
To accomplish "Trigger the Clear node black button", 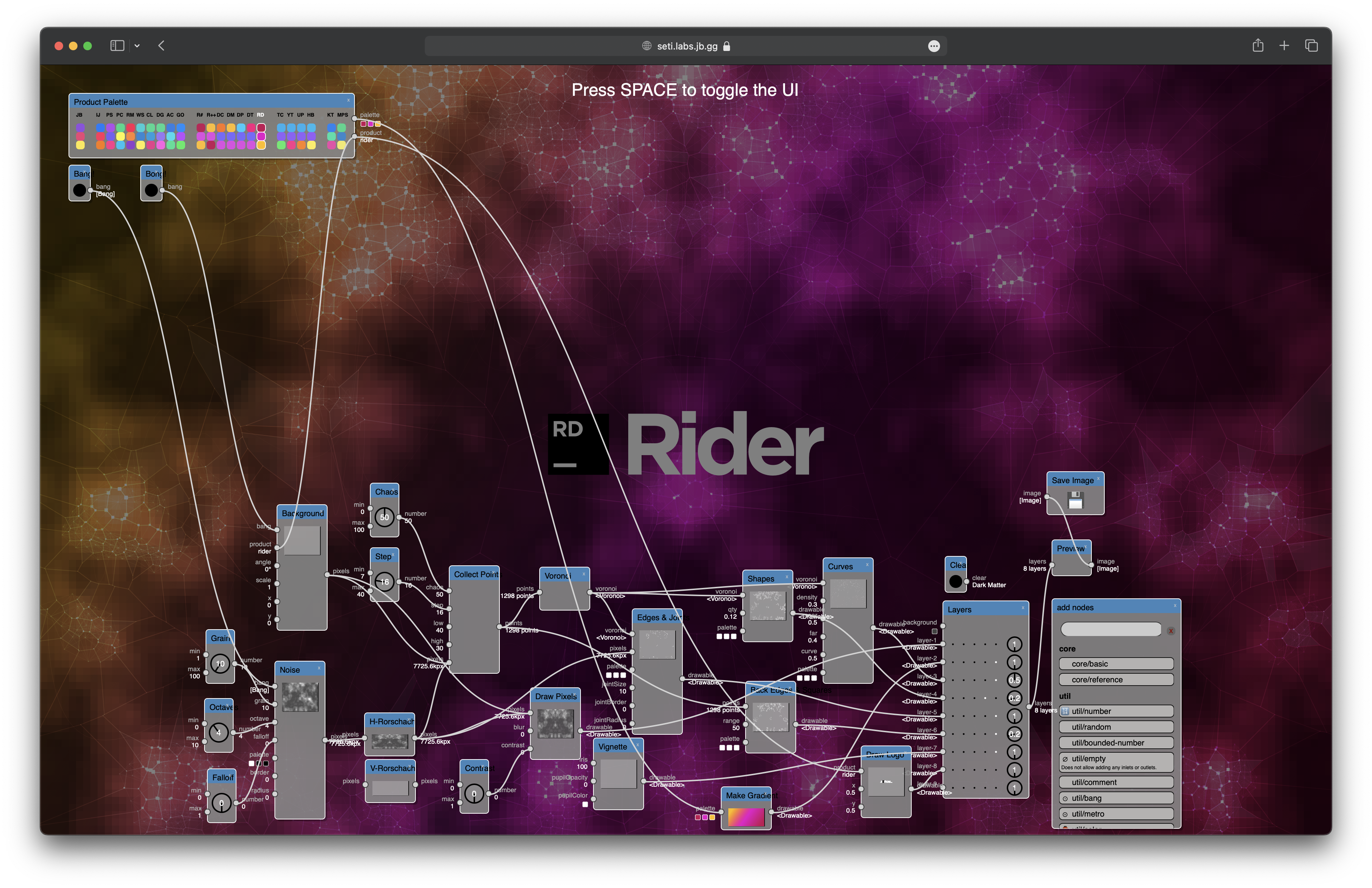I will point(955,581).
